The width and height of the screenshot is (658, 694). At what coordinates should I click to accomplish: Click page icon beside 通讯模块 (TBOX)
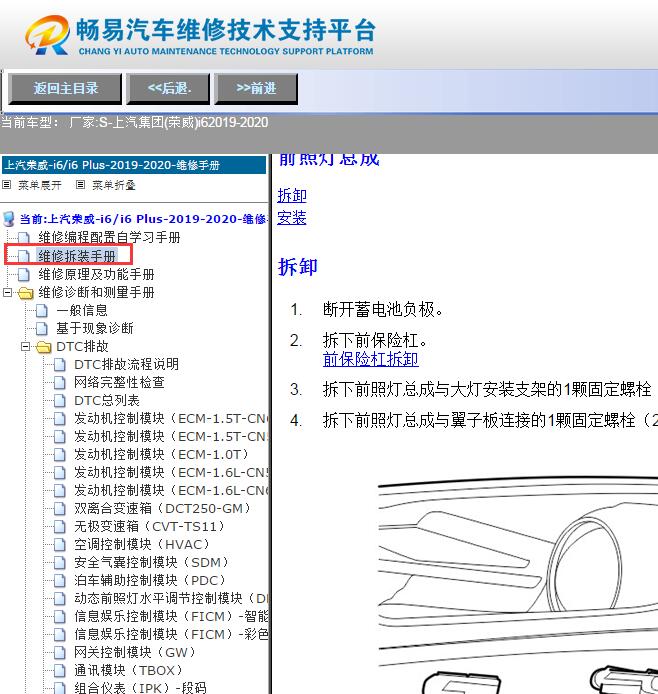pyautogui.click(x=60, y=671)
